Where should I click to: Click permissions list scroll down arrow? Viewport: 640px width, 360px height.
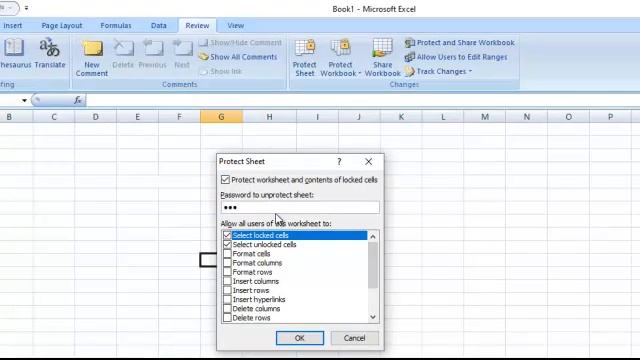click(x=373, y=317)
